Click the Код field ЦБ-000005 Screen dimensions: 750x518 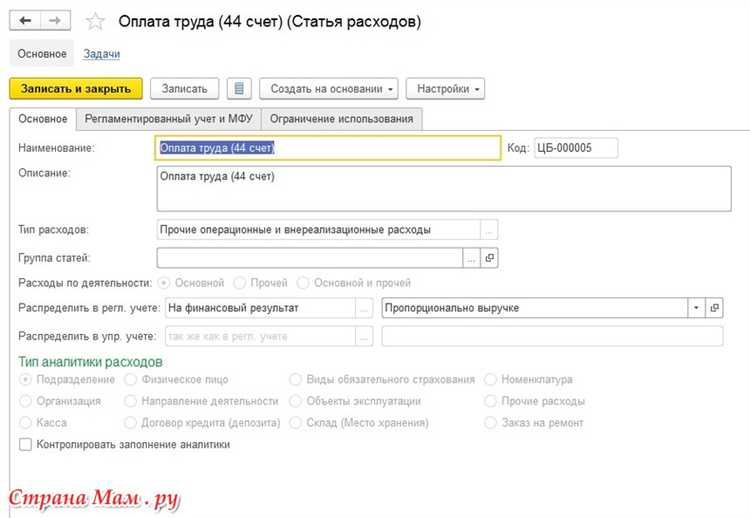click(x=576, y=148)
